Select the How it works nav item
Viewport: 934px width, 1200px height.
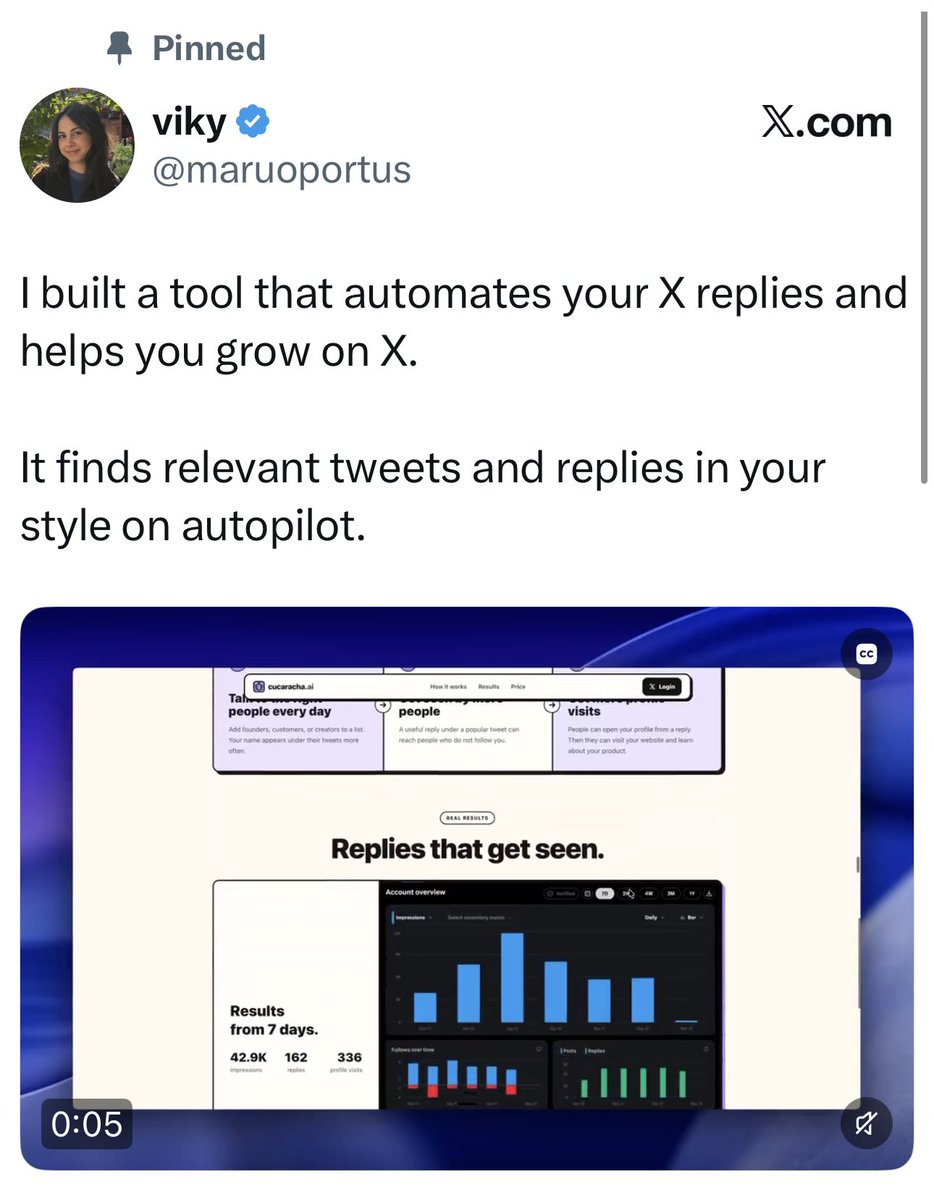(x=448, y=687)
